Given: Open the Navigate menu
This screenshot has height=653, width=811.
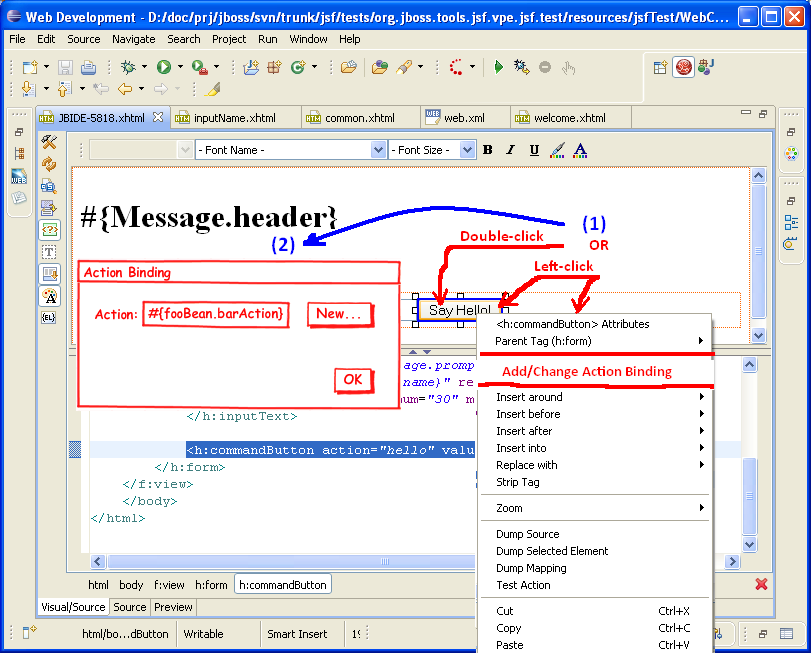Looking at the screenshot, I should point(133,39).
